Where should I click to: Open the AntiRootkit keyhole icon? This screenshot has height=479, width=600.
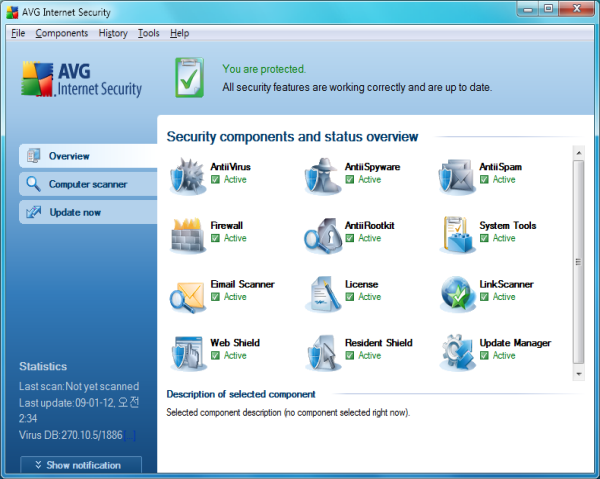[322, 235]
